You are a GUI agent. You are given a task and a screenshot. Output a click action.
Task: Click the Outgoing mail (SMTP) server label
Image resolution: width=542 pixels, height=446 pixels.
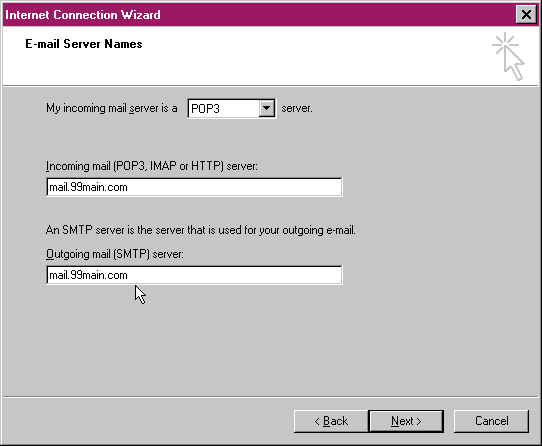[115, 254]
